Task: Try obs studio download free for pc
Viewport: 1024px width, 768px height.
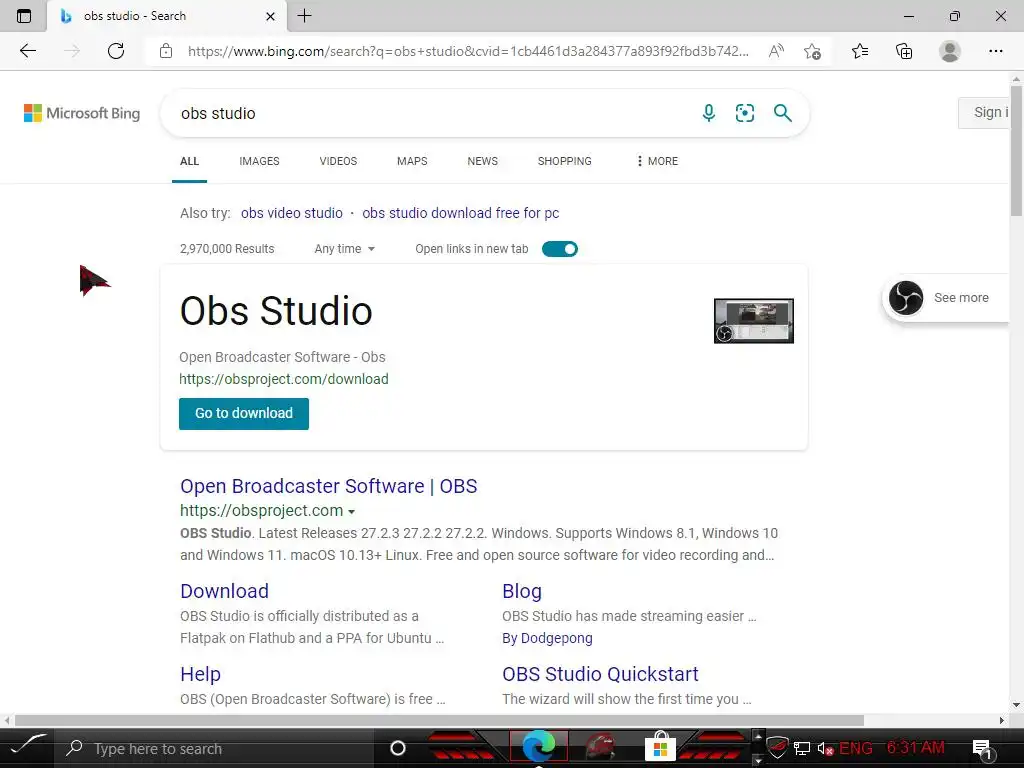Action: [460, 213]
